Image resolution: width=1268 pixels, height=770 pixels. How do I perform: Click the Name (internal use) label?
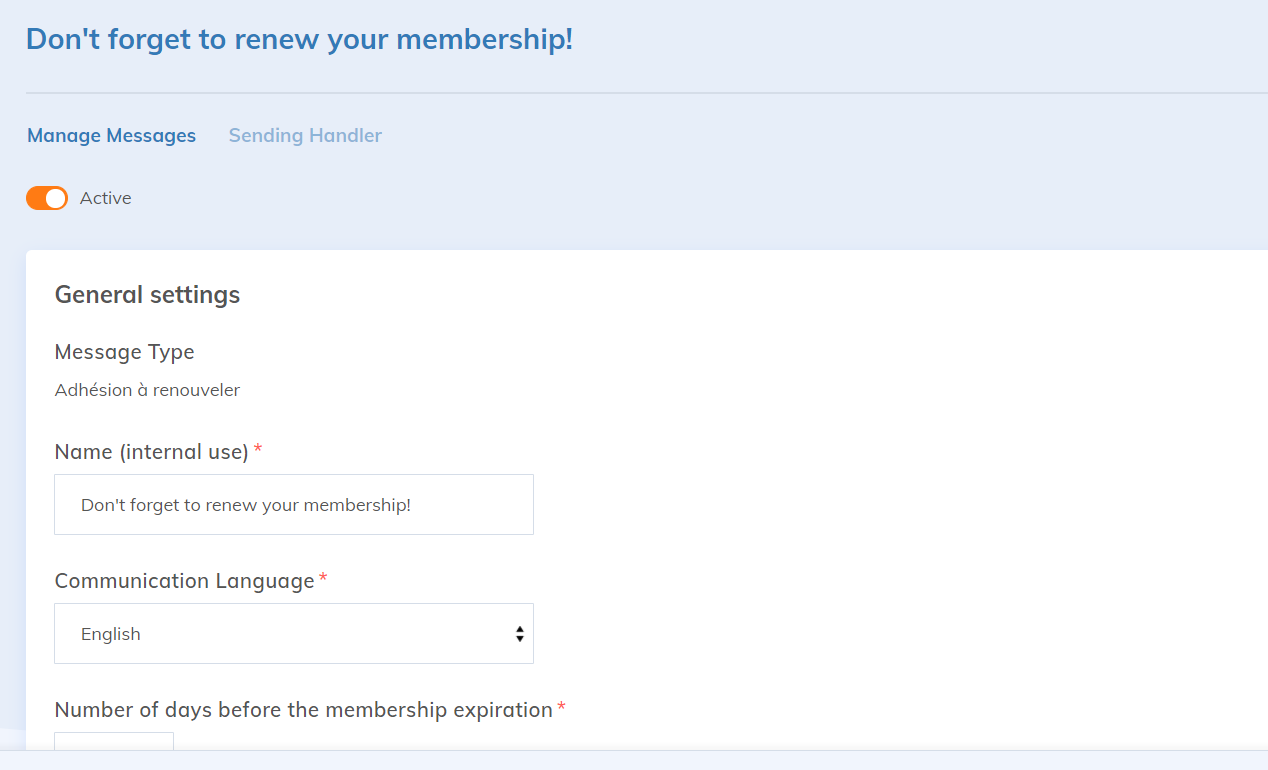click(x=151, y=452)
